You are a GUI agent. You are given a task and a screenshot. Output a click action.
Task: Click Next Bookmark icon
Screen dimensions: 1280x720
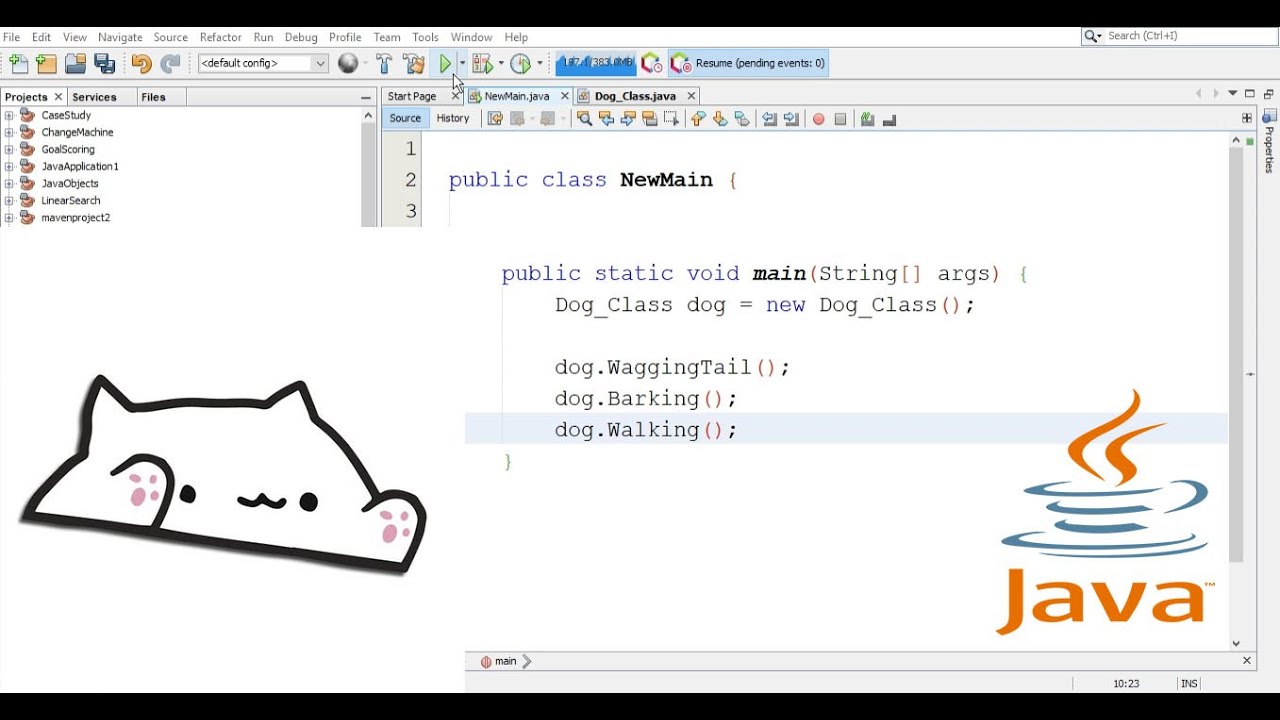coord(720,119)
